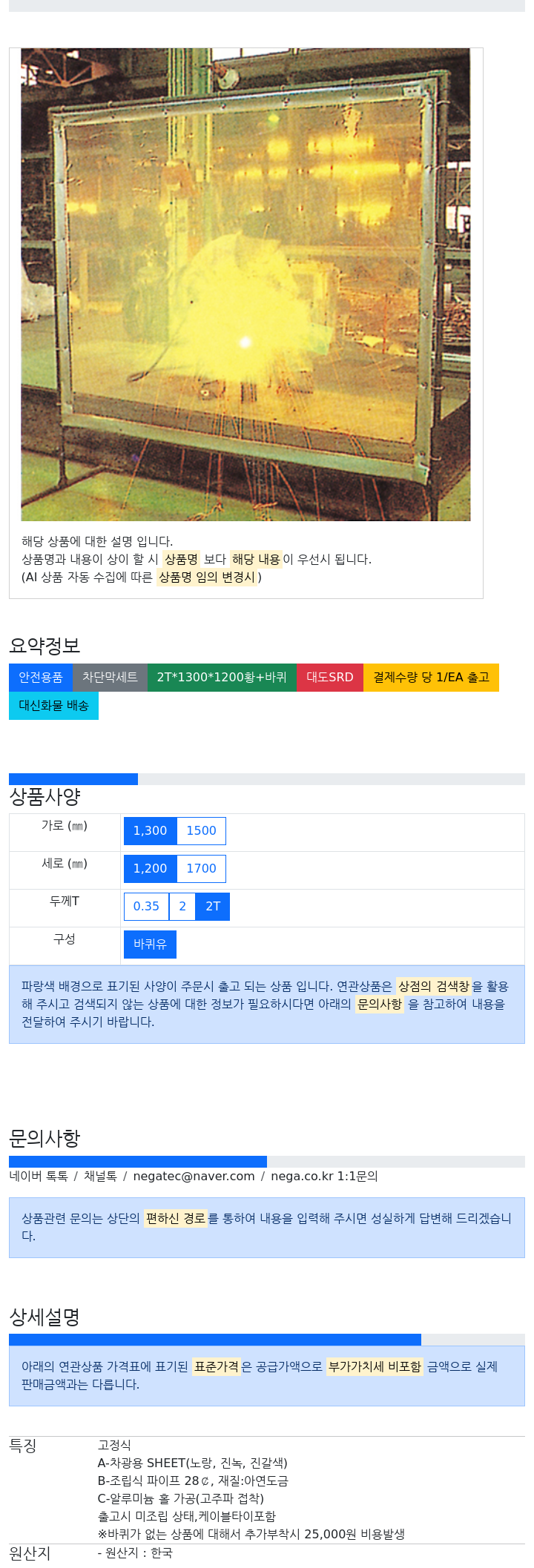Click the progress bar under 문의사항
This screenshot has height=1568, width=534.
[267, 1162]
